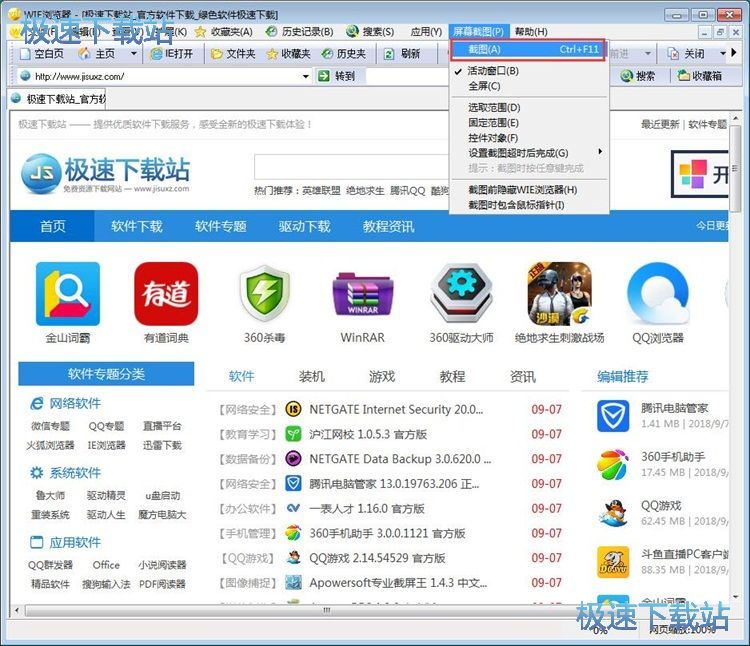The image size is (750, 646).
Task: Open the 屏幕截图(P) menu
Action: point(478,32)
